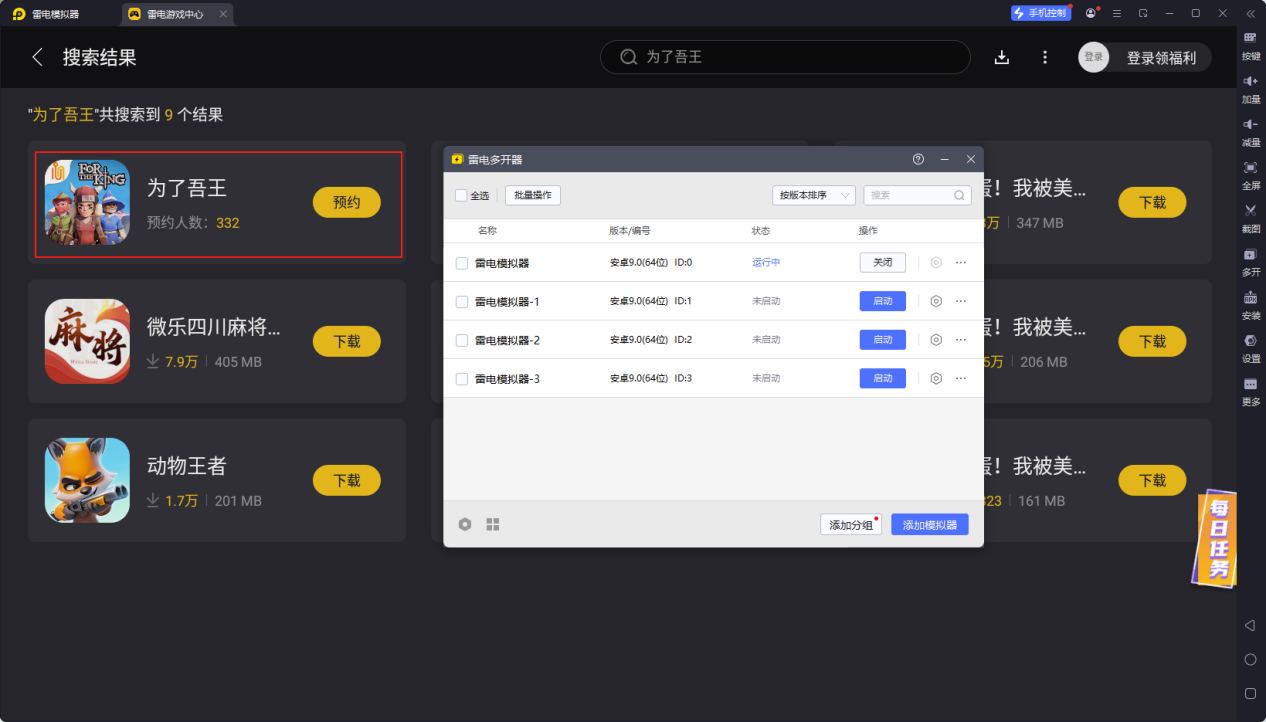Open help icon in 雷电多开器 window
Image resolution: width=1266 pixels, height=722 pixels.
coord(918,159)
